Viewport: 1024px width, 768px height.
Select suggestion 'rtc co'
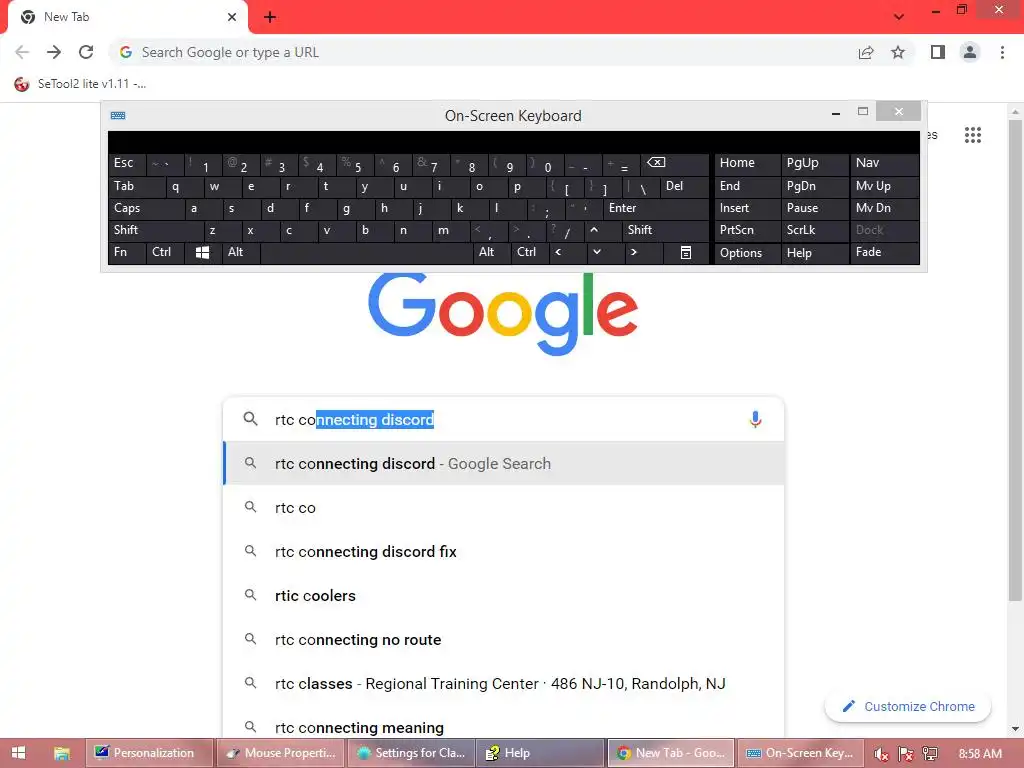(x=503, y=507)
